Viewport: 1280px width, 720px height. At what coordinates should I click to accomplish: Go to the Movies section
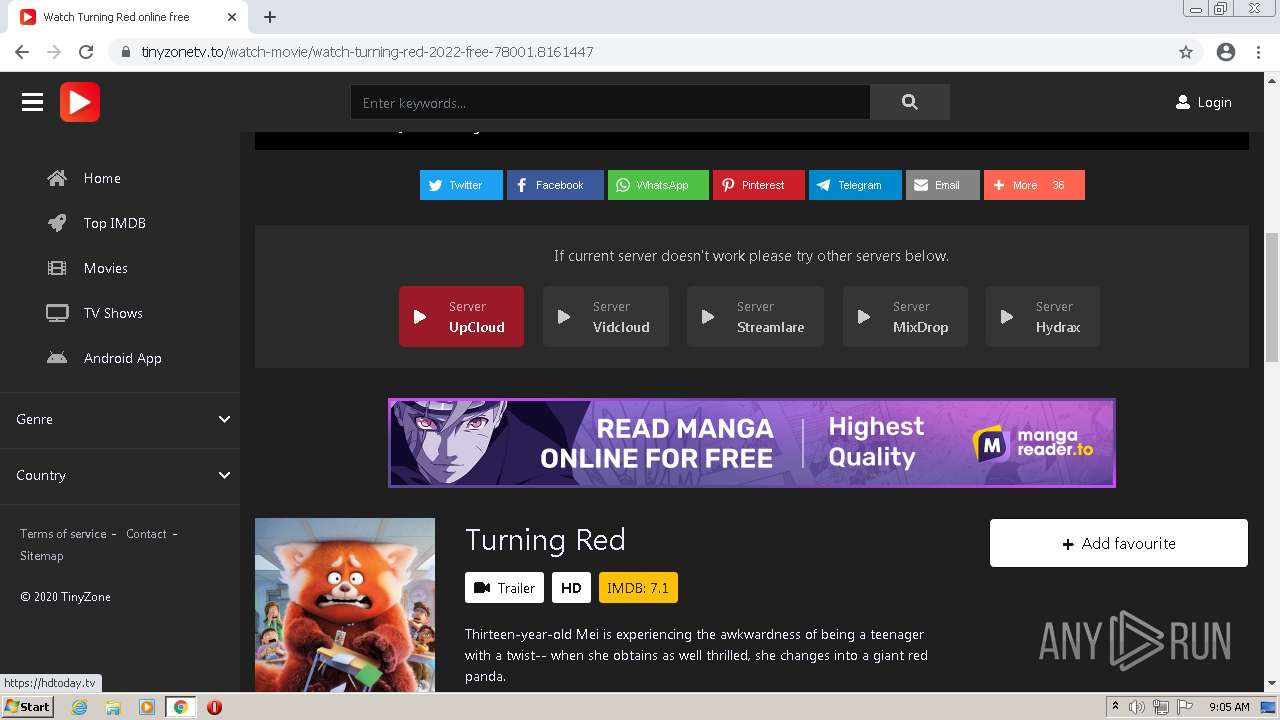click(106, 268)
